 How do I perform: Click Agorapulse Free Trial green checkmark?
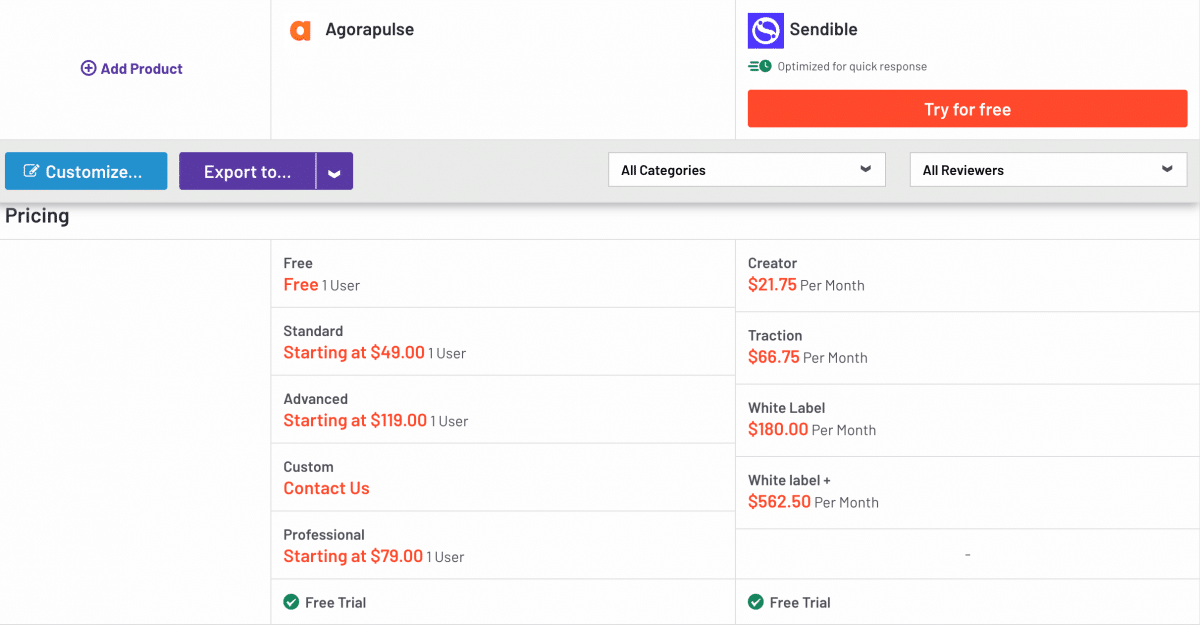click(291, 602)
